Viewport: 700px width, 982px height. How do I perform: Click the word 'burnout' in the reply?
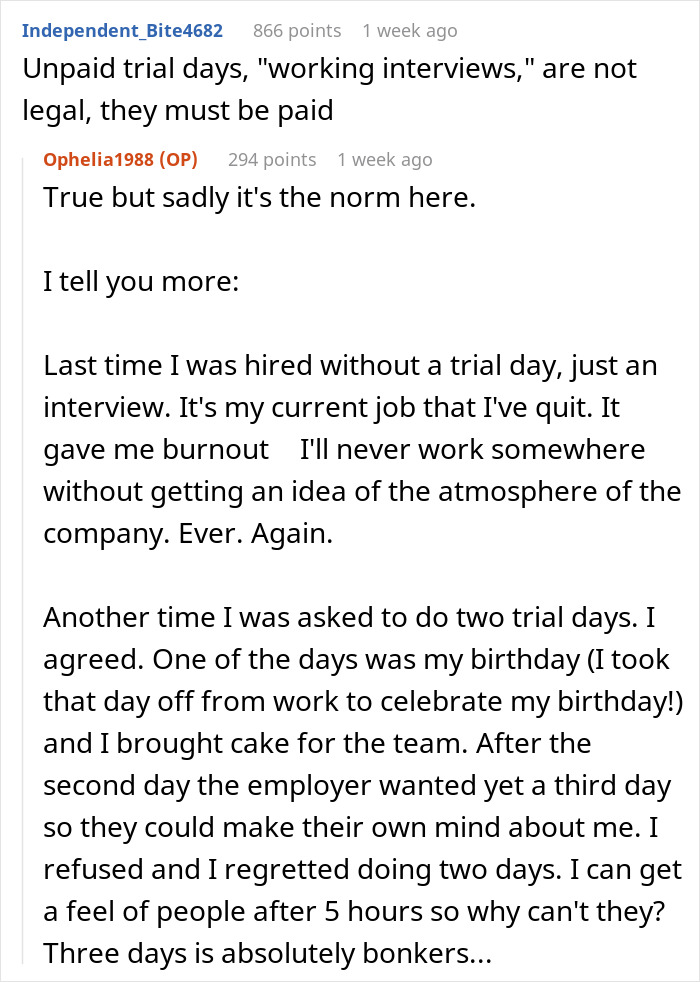point(227,450)
